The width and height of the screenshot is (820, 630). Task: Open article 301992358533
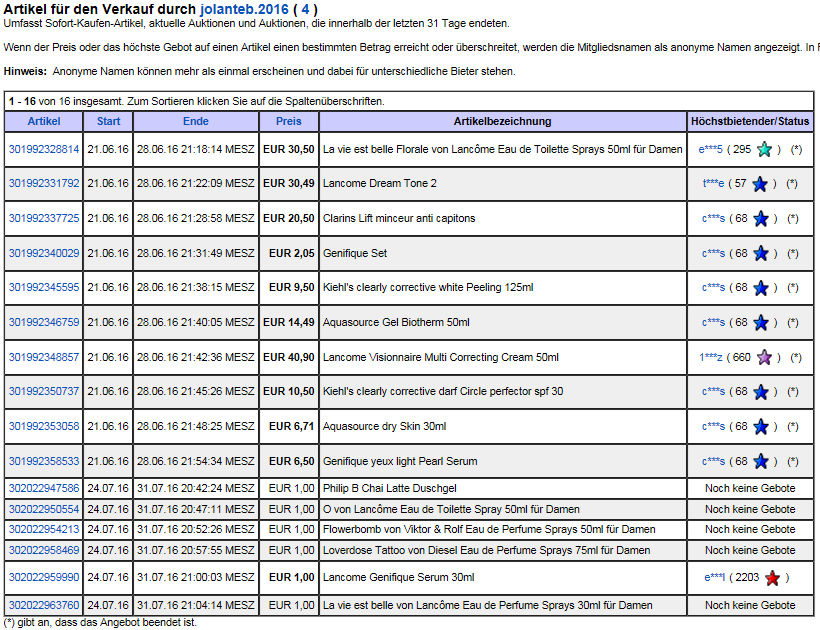pyautogui.click(x=44, y=462)
